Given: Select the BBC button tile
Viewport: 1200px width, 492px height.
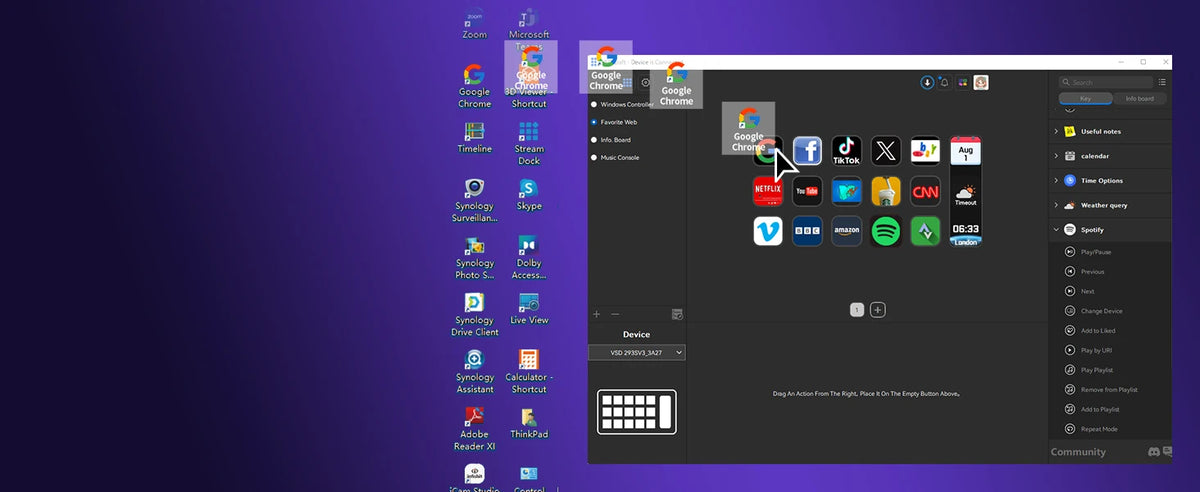Looking at the screenshot, I should coord(807,231).
